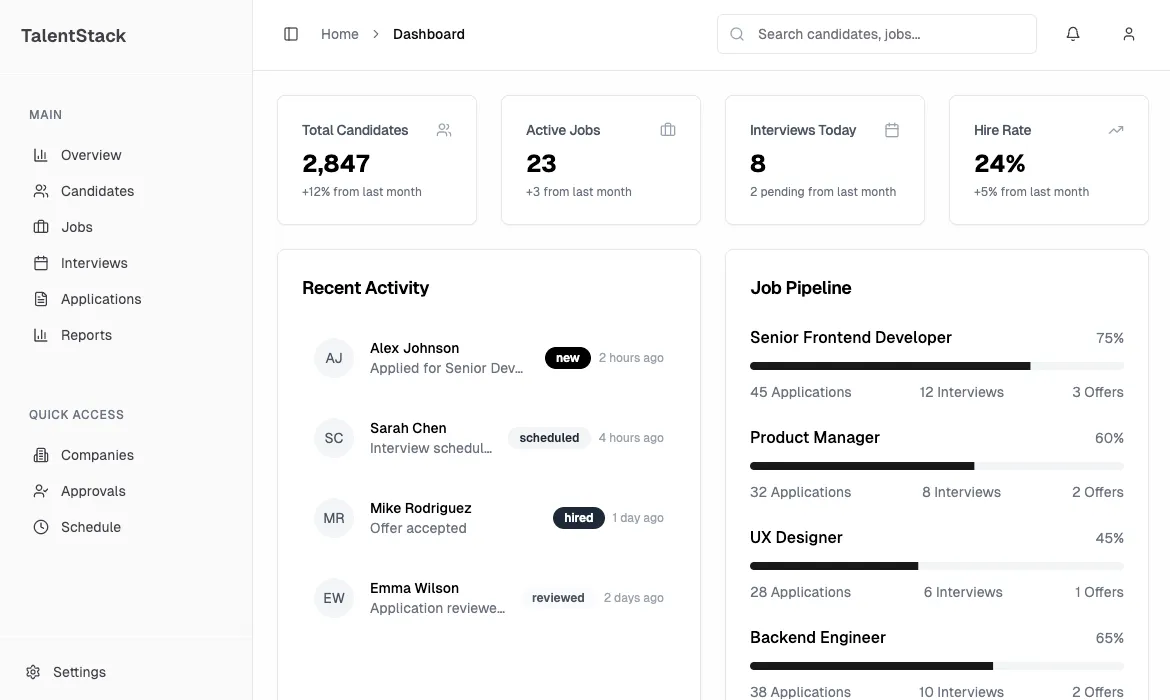
Task: Click the briefcase icon on Active Jobs card
Action: pos(668,130)
